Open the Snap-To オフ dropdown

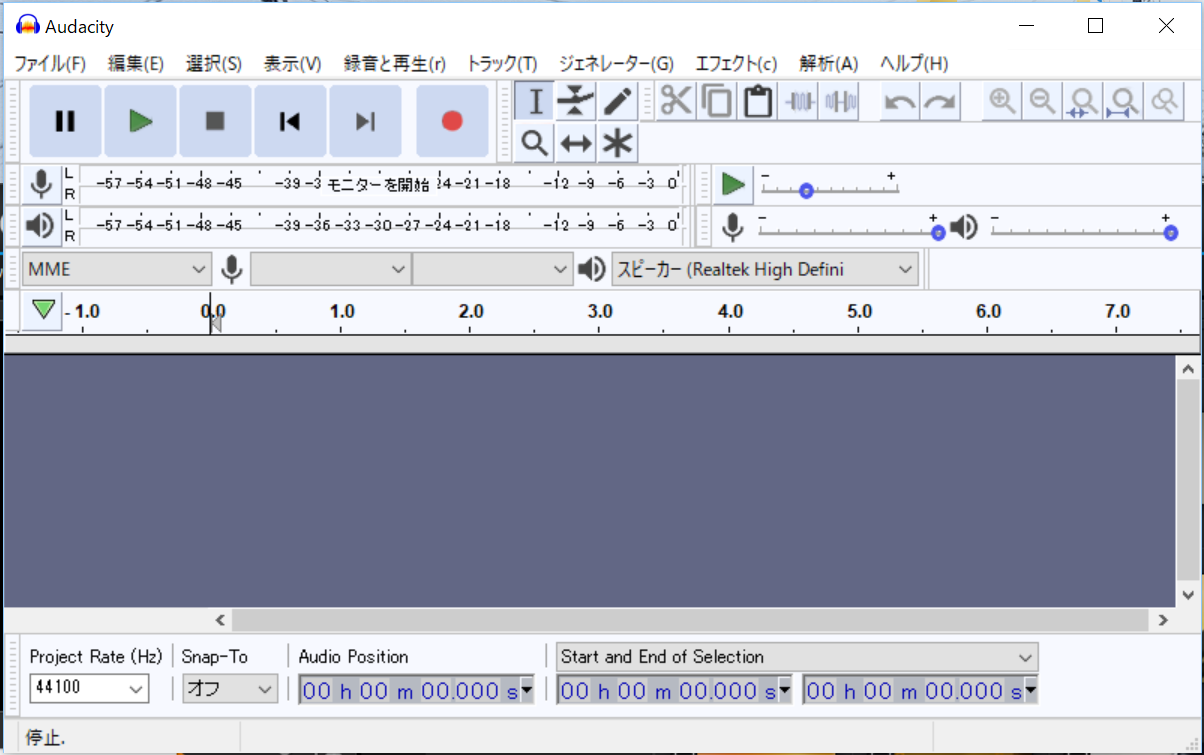click(230, 688)
